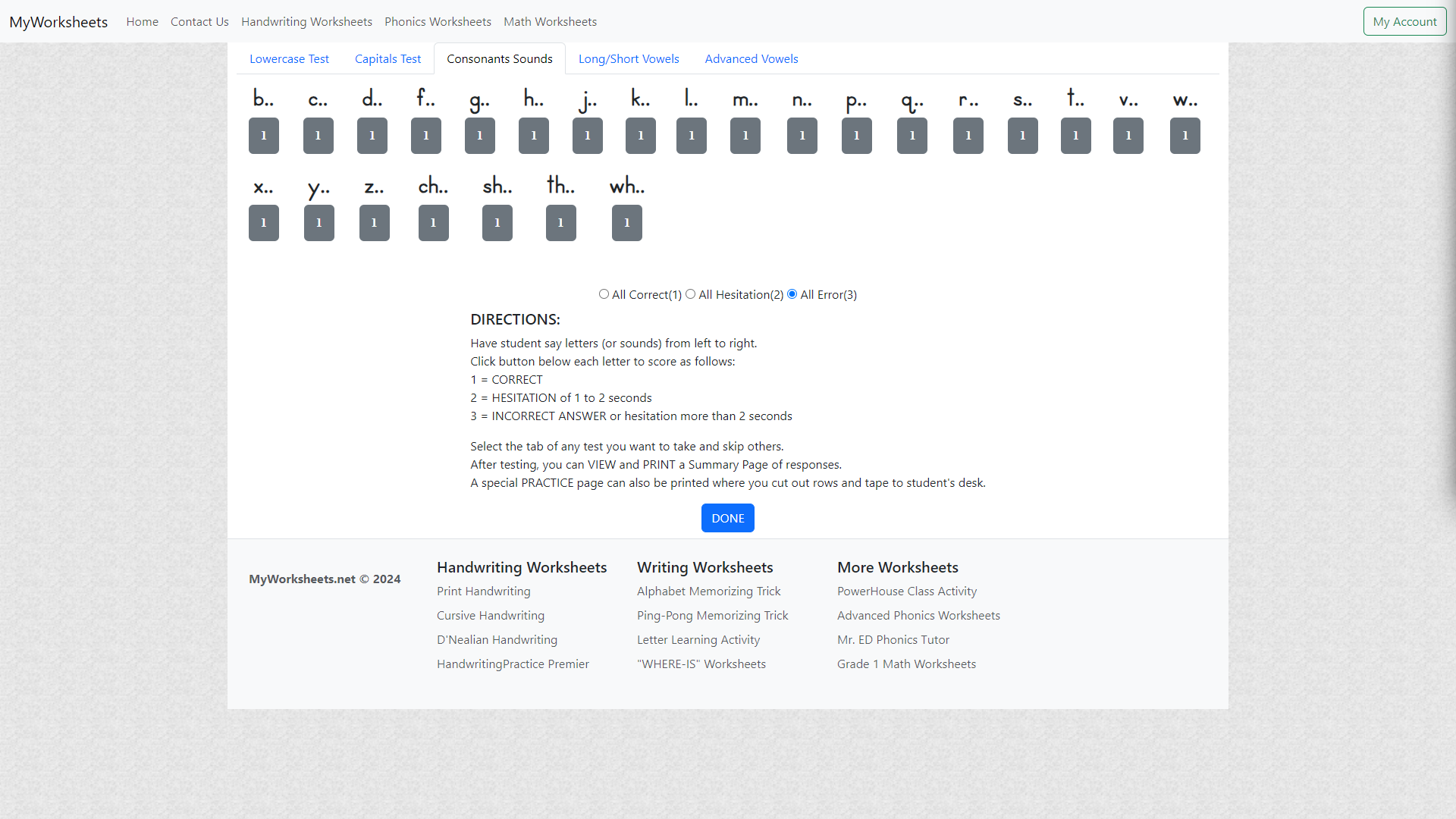The width and height of the screenshot is (1456, 819).
Task: Click the score button under letter d
Action: pos(372,136)
